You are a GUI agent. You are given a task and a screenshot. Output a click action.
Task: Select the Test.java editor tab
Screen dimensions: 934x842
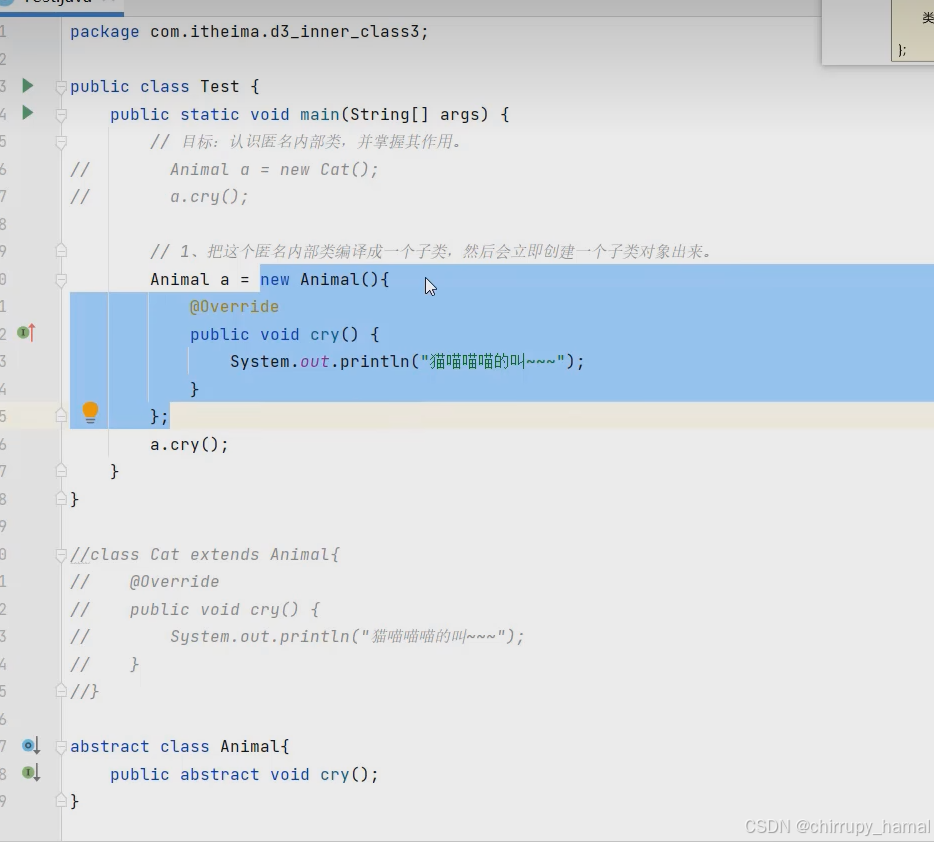coord(60,5)
